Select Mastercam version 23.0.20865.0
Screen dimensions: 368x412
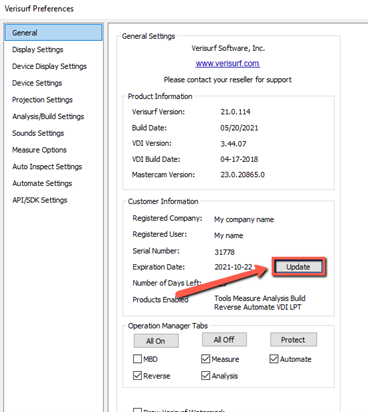(243, 175)
